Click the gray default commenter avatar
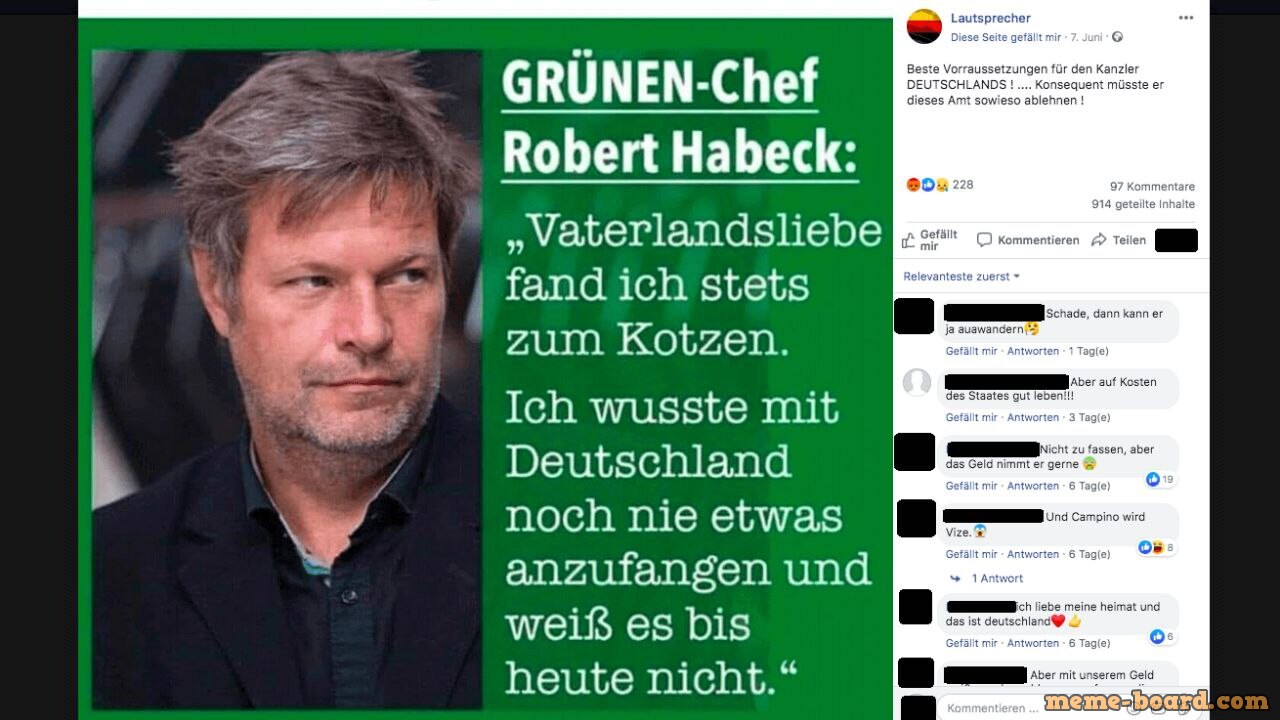 click(917, 382)
